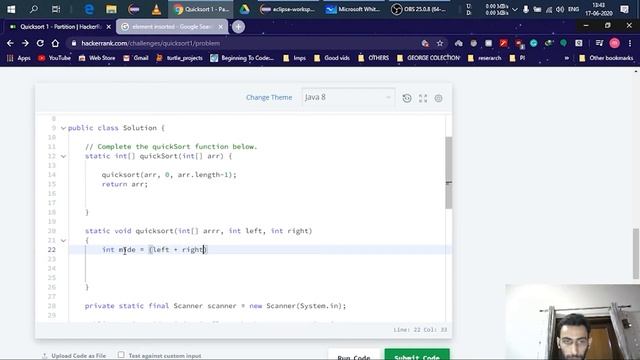This screenshot has width=640, height=360.
Task: Click the clock showing 17-06-2020
Action: (599, 9)
